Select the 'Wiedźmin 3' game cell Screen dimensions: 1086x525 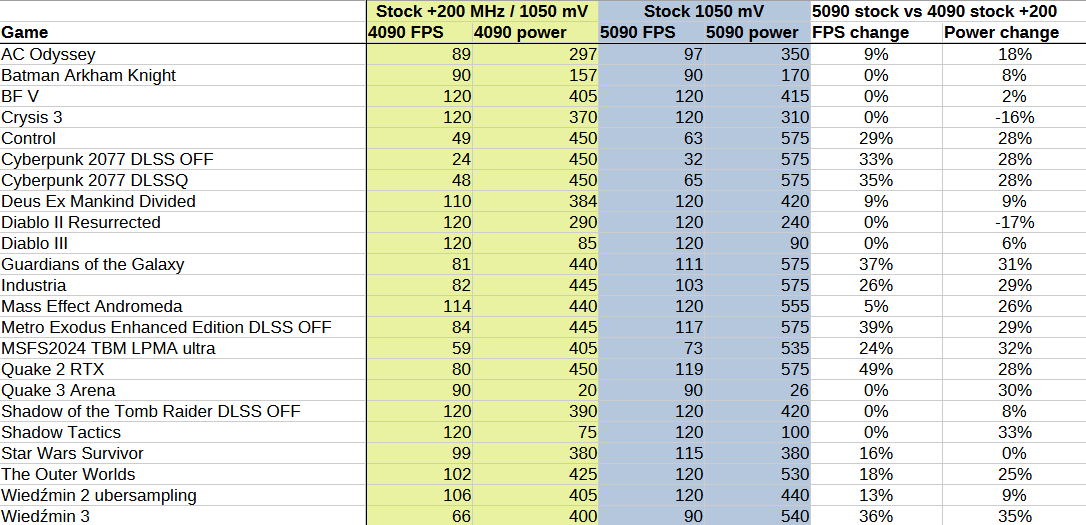click(x=183, y=516)
